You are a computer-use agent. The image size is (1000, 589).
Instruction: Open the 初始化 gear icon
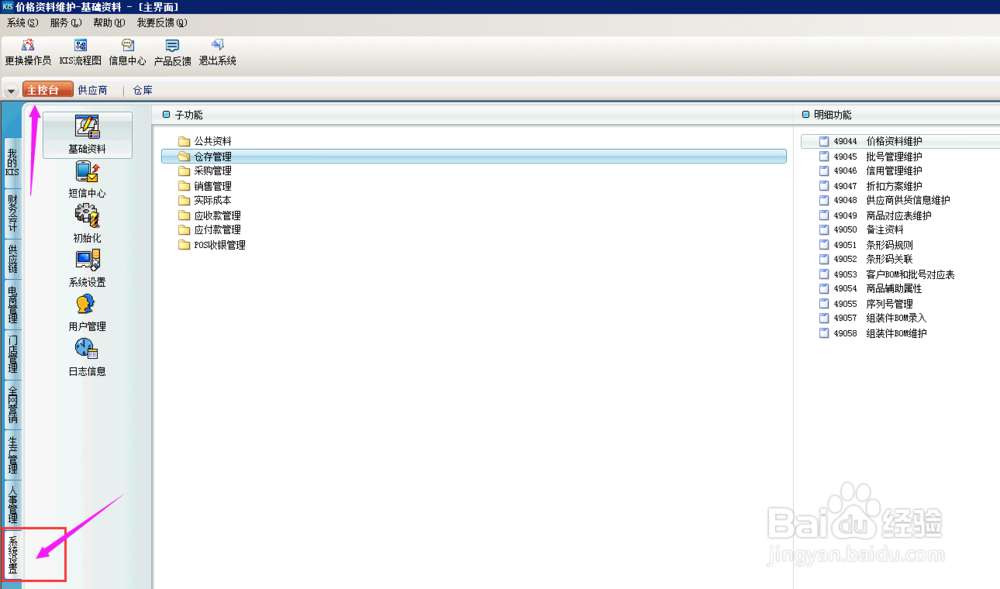(87, 215)
